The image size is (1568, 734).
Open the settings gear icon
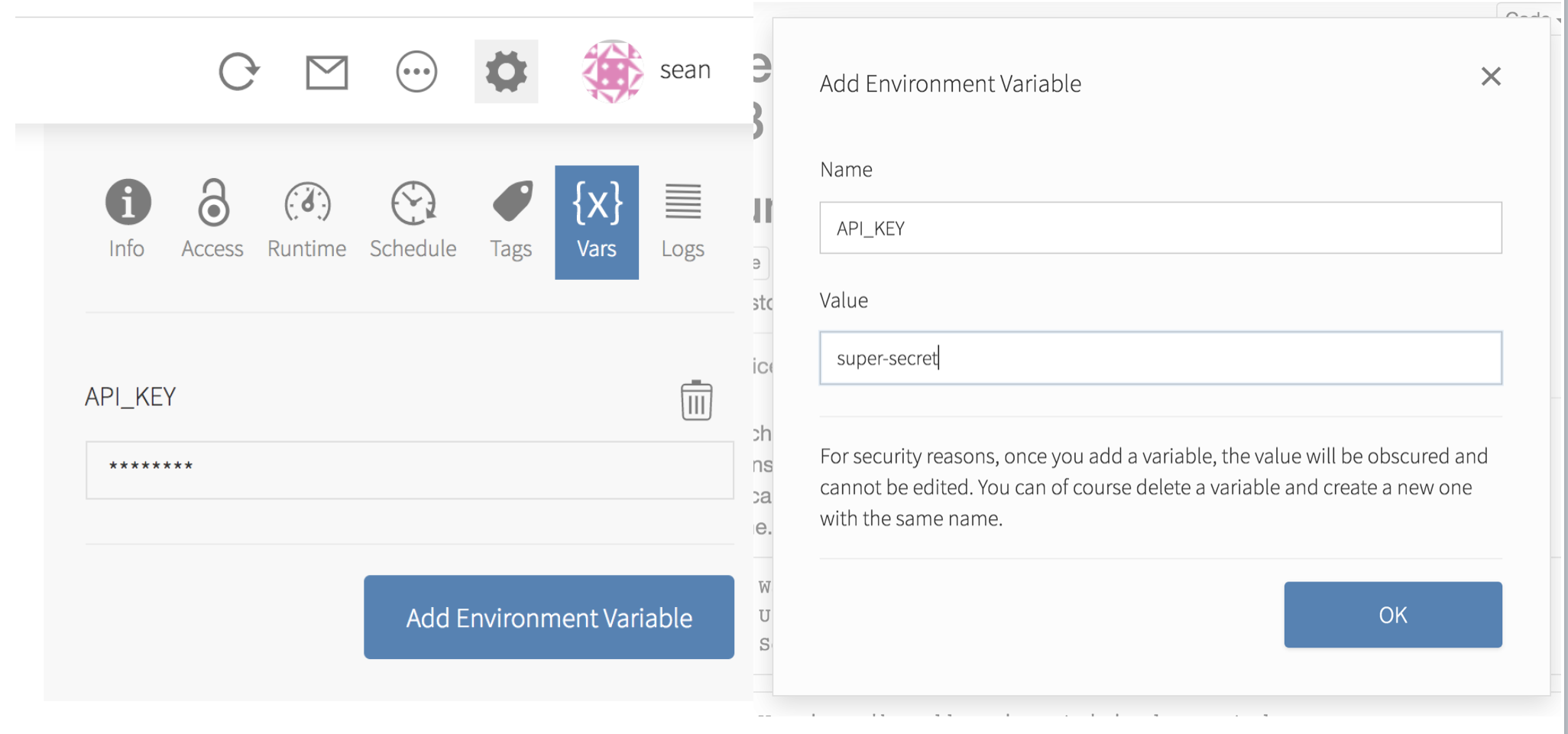[506, 70]
